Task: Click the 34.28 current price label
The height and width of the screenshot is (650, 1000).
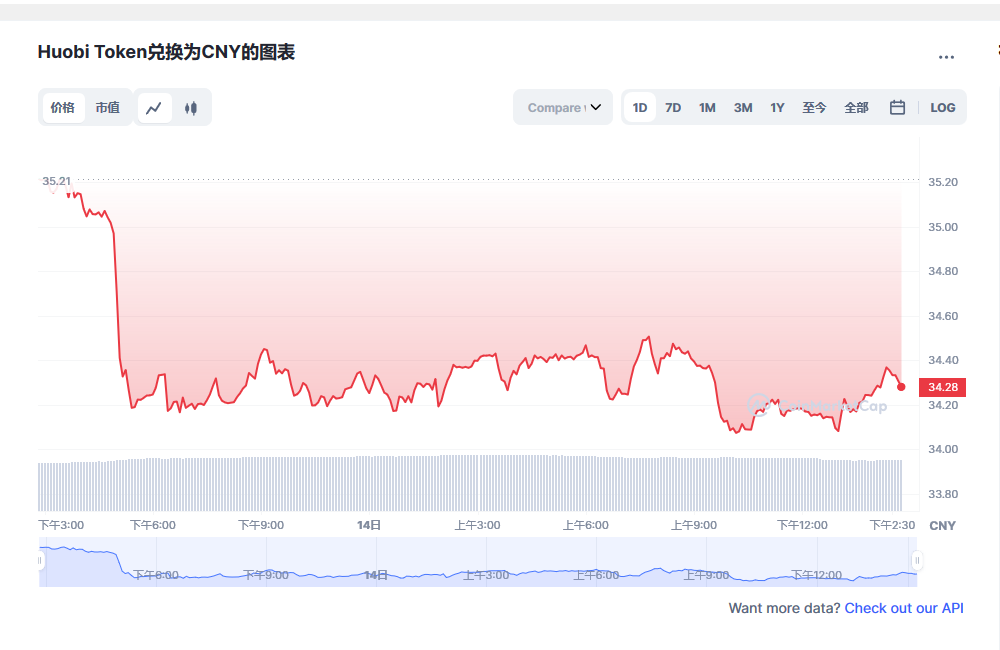Action: coord(943,387)
